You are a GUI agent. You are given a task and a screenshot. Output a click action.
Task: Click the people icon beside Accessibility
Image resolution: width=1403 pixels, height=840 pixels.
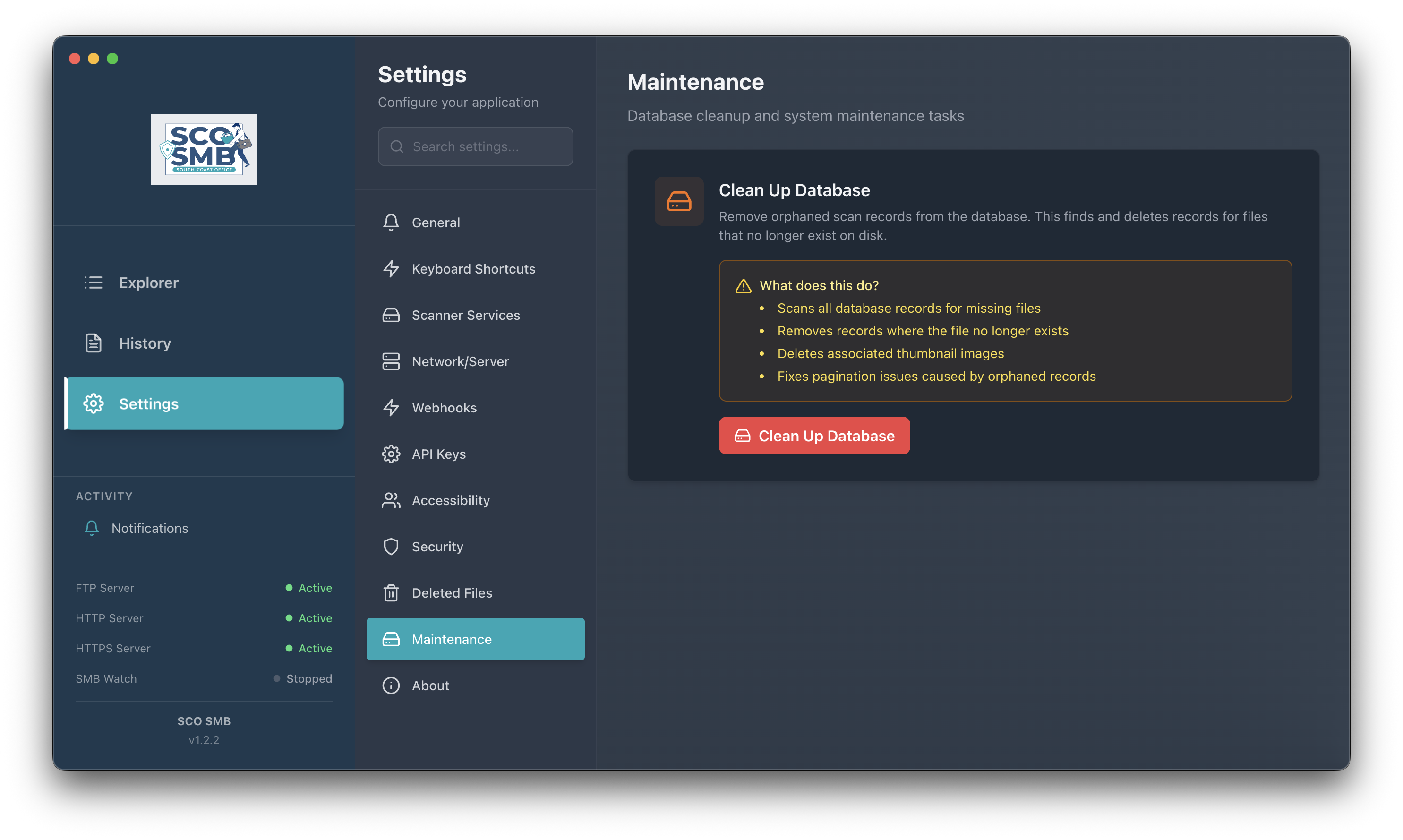click(391, 500)
